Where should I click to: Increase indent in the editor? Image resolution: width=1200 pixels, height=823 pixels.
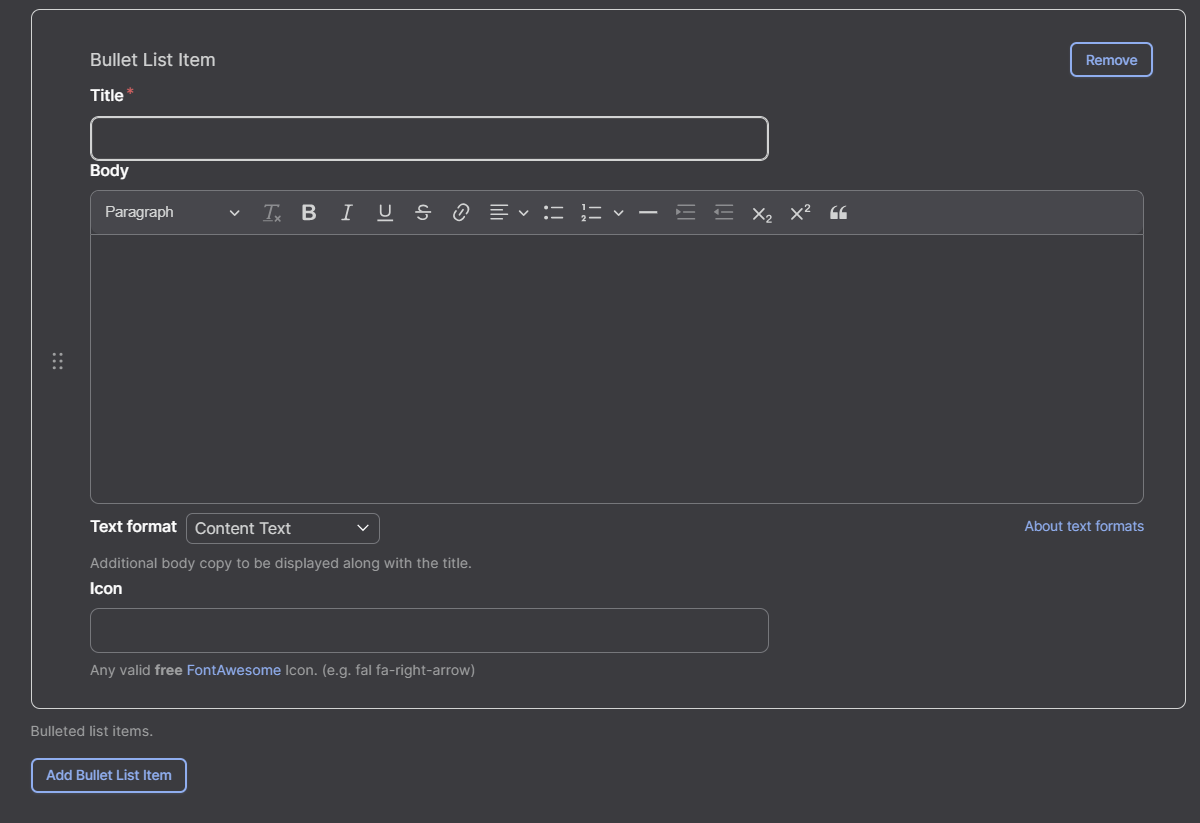(x=686, y=213)
